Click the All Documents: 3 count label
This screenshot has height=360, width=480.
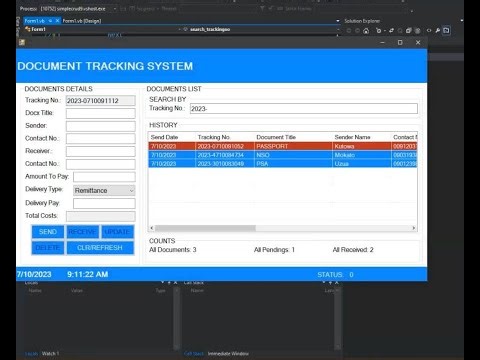173,250
